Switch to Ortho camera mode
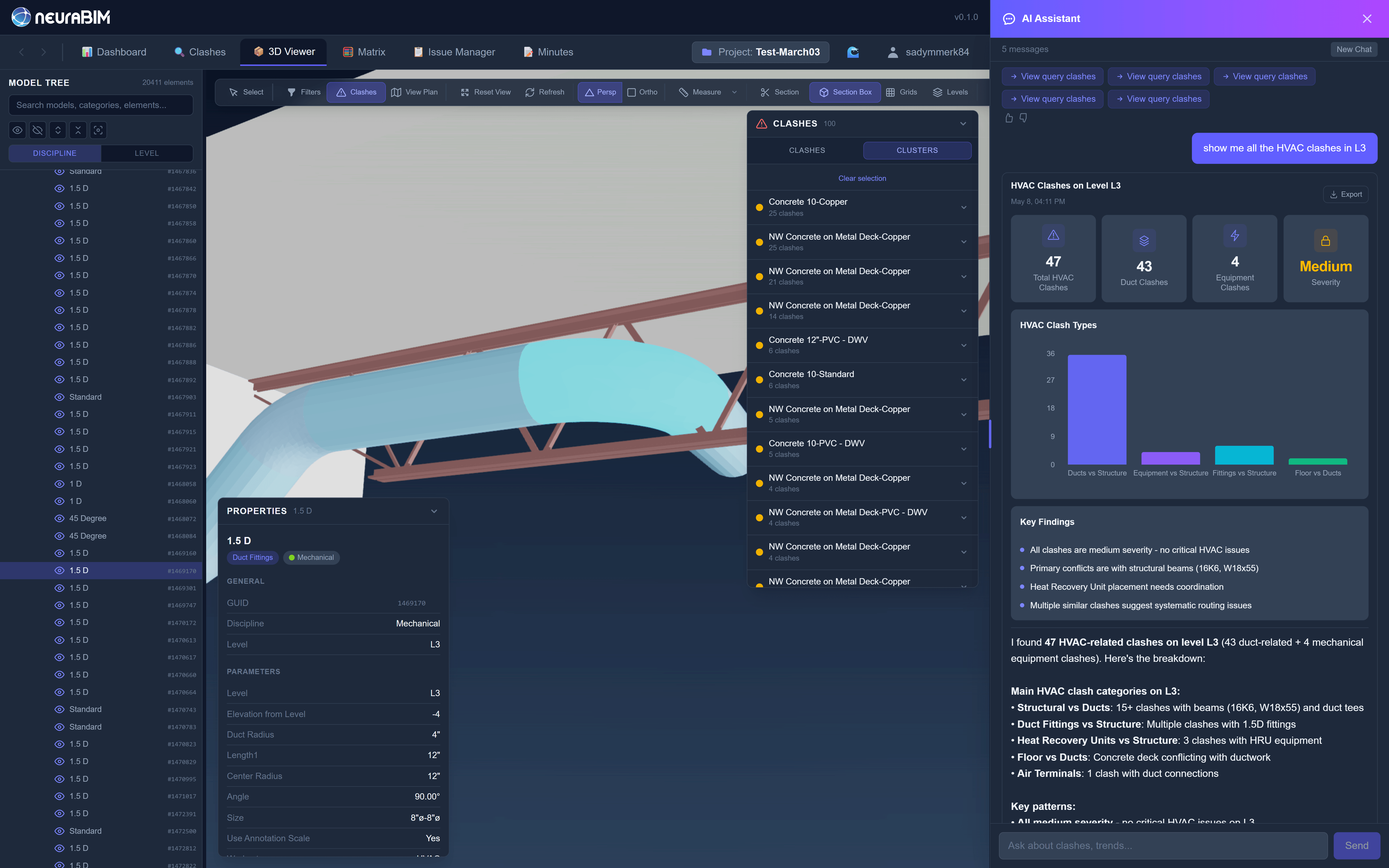 (642, 92)
